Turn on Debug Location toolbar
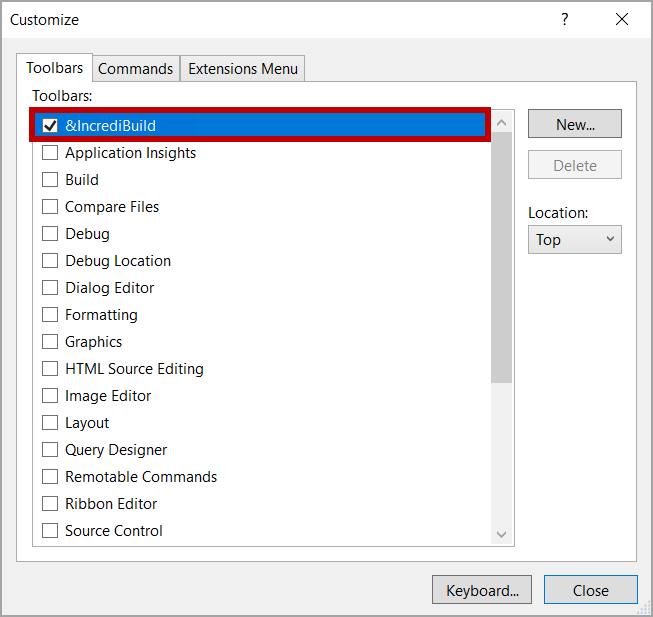The height and width of the screenshot is (617, 653). [50, 261]
